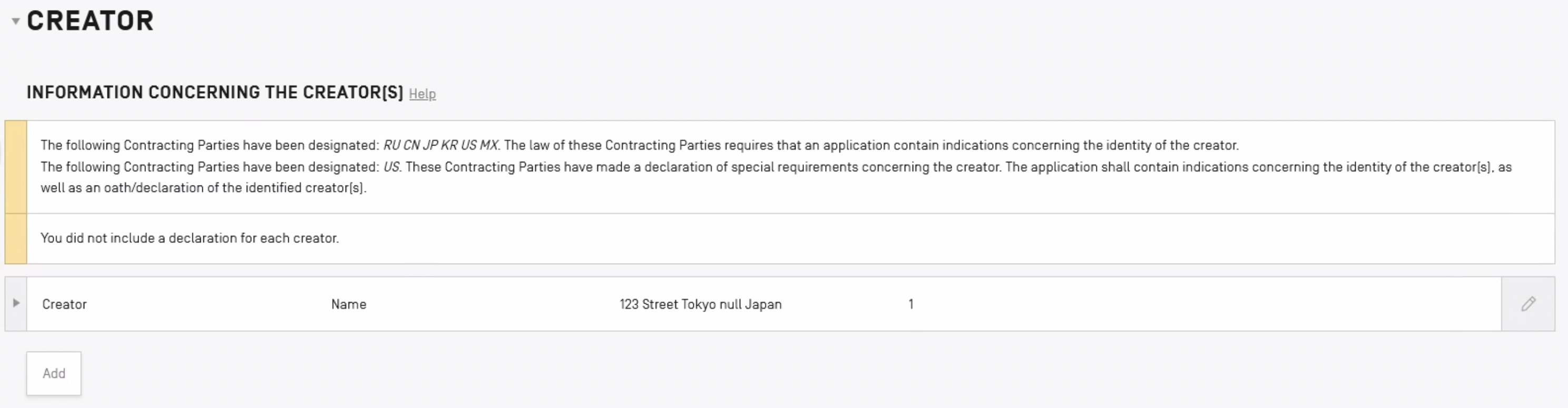Click yellow bar beside the declaration warning
The image size is (1568, 408).
[16, 238]
